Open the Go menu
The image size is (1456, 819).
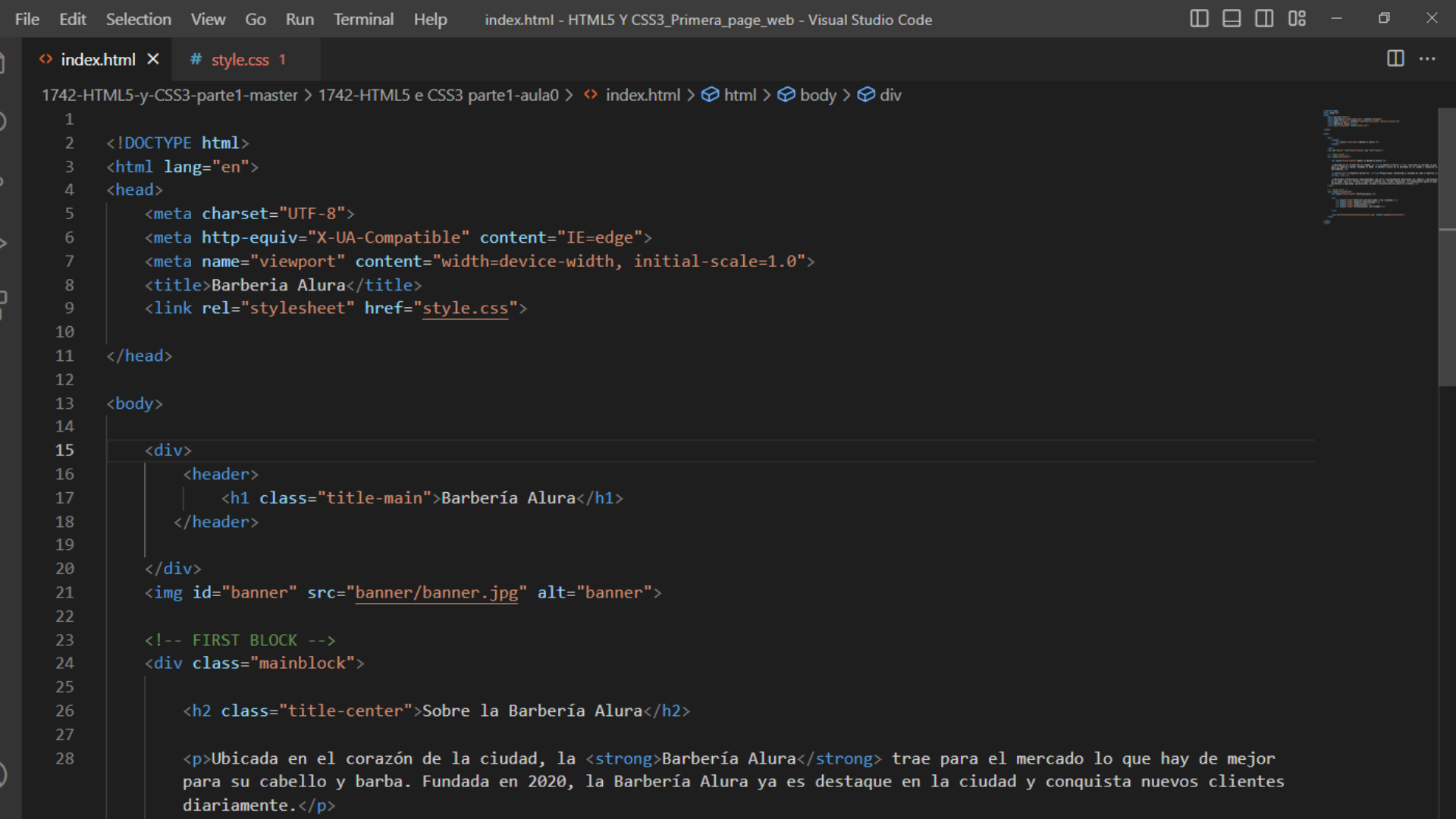click(x=256, y=20)
